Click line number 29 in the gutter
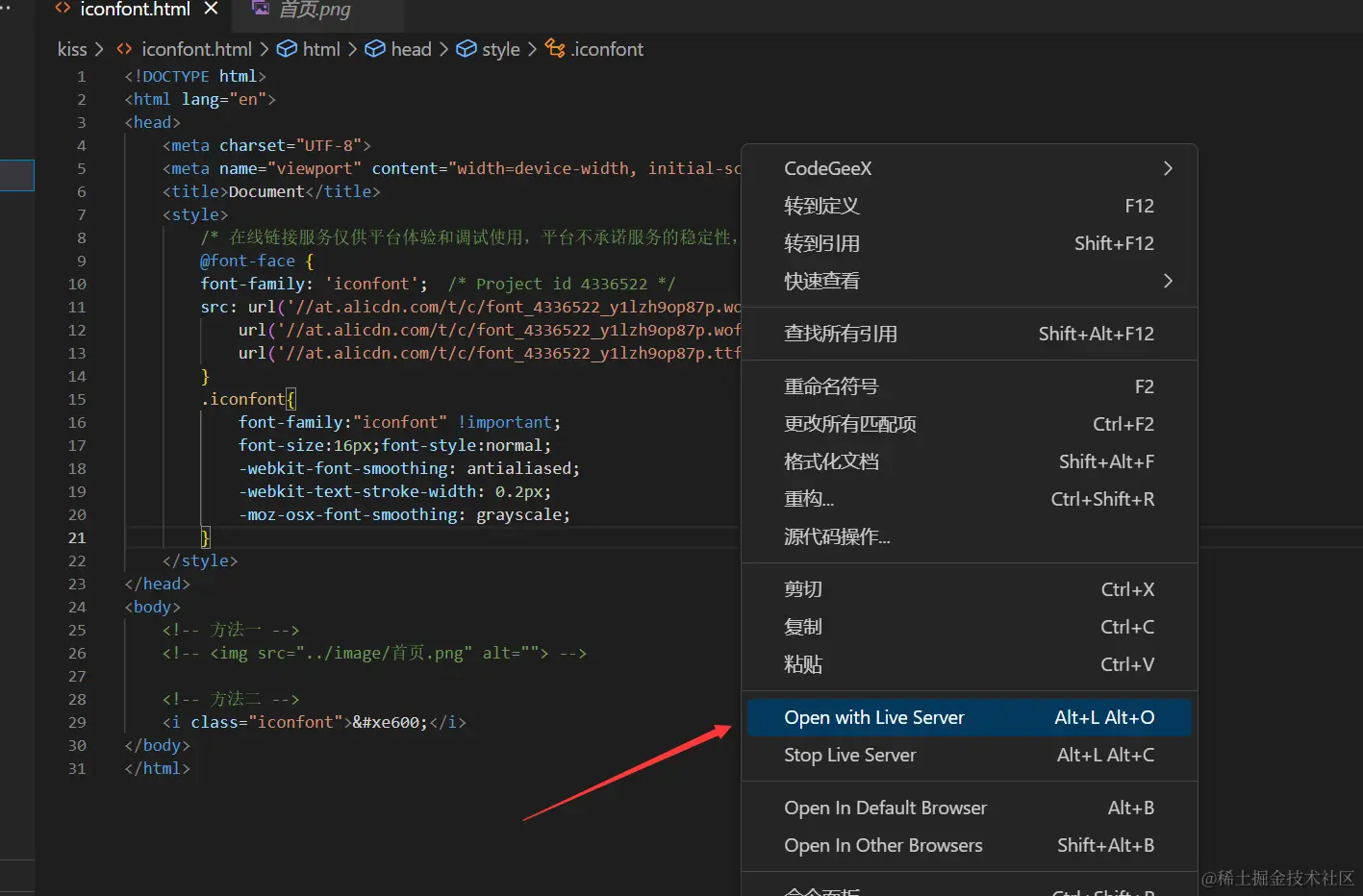Screen dimensions: 1363x896 click(77, 722)
